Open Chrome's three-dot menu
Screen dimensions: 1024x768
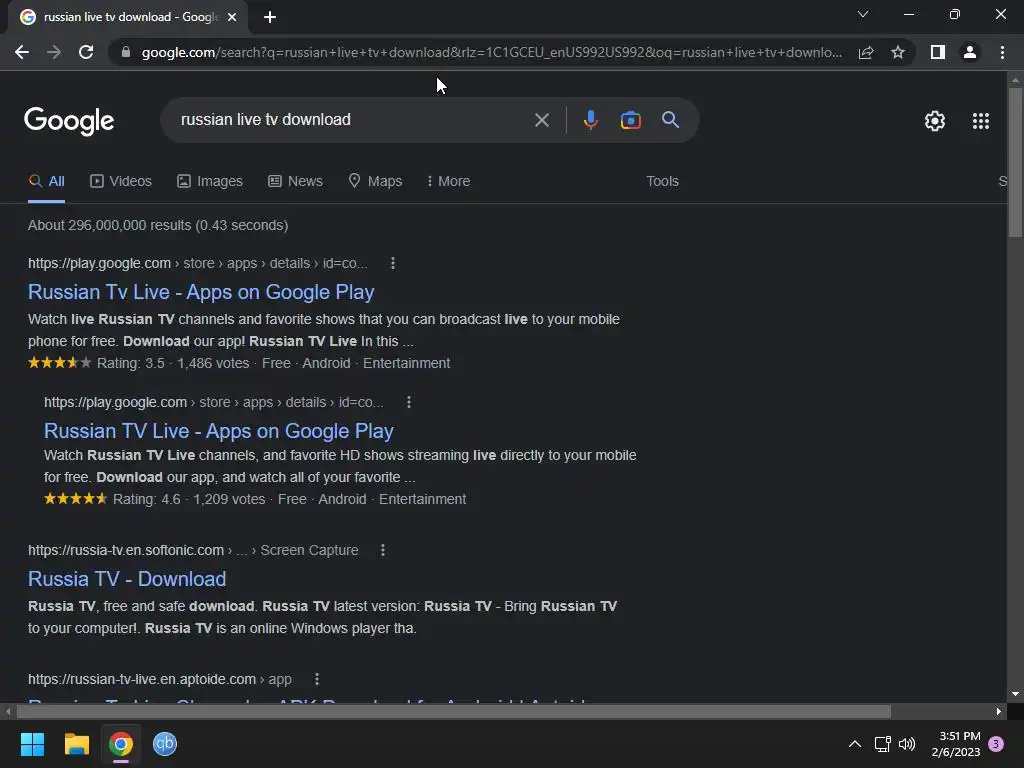click(x=1002, y=52)
